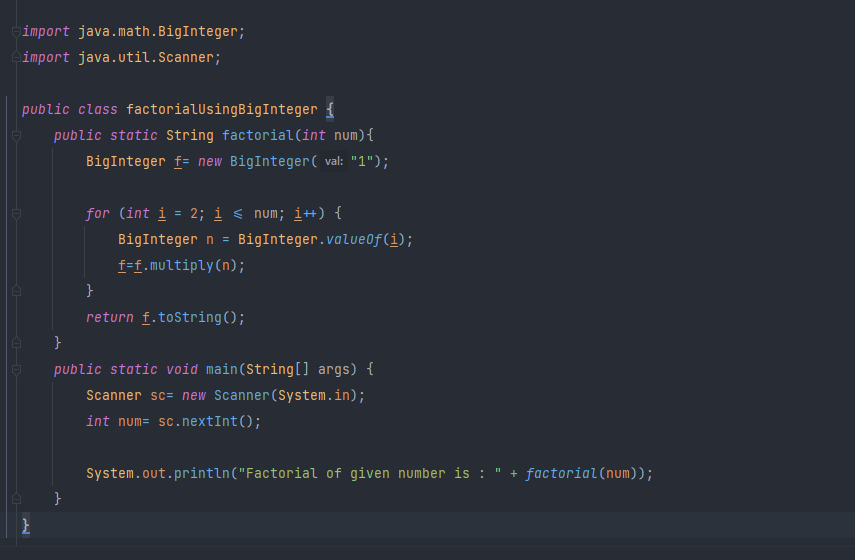Viewport: 855px width, 560px height.
Task: Click the "Factorial of given number is" string
Action: (370, 473)
